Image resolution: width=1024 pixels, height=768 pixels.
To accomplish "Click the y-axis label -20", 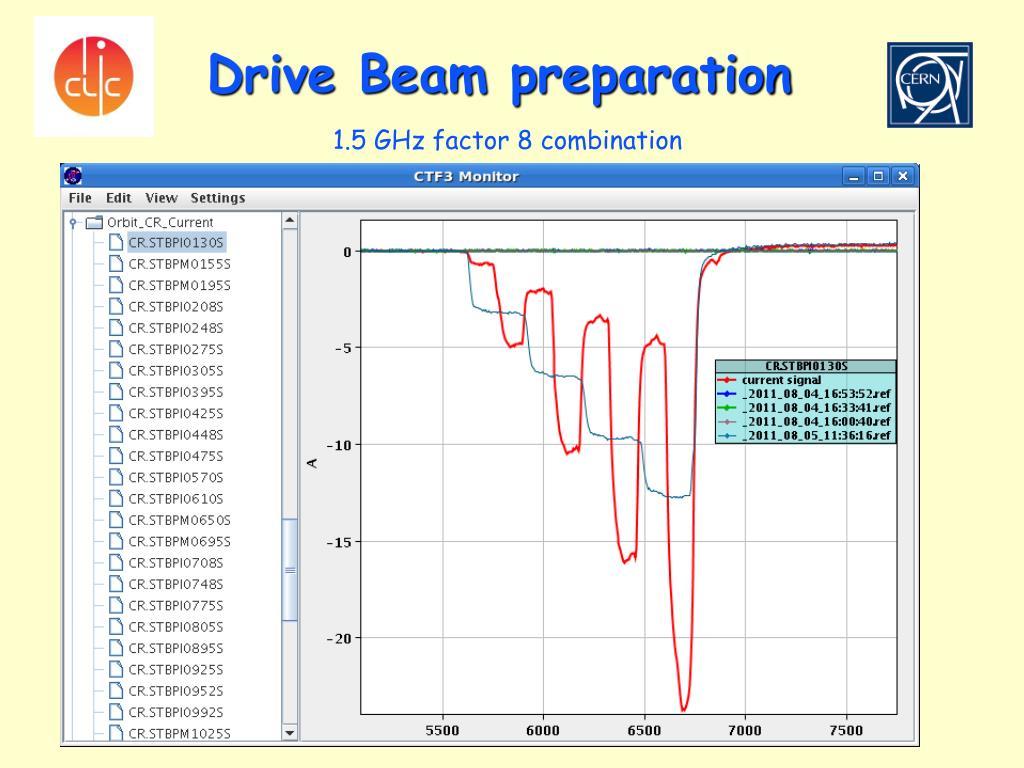I will click(x=339, y=639).
